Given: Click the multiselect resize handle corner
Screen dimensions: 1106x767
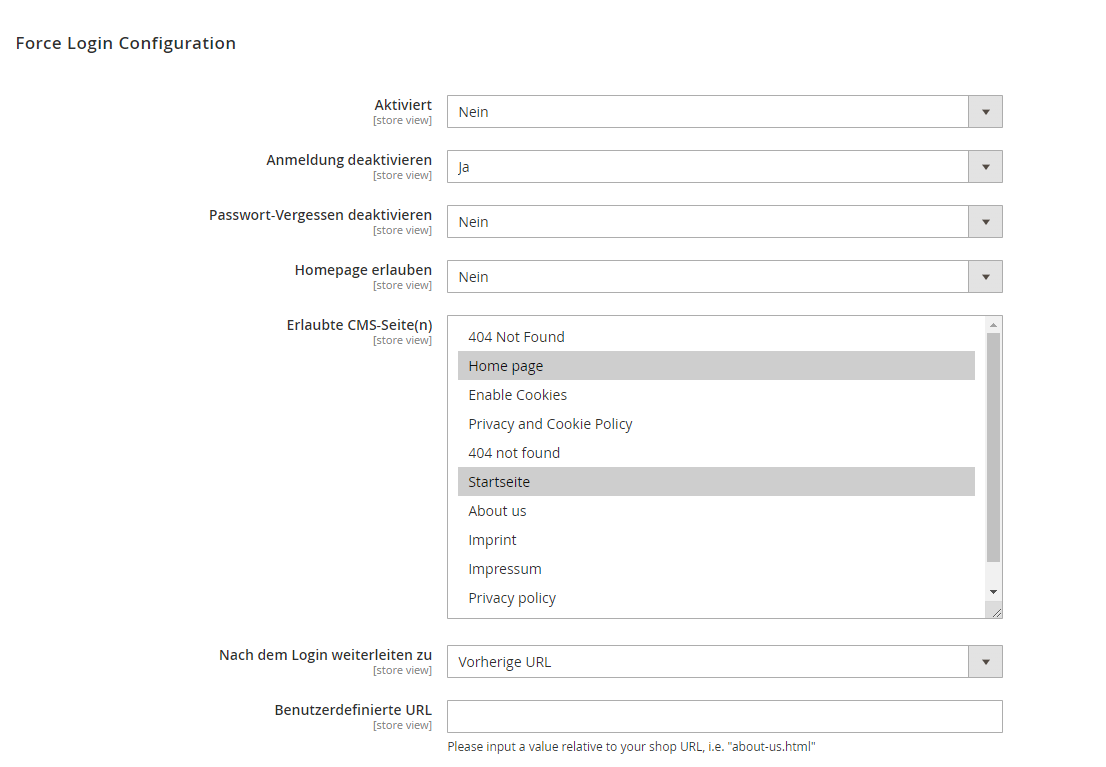Looking at the screenshot, I should [996, 612].
